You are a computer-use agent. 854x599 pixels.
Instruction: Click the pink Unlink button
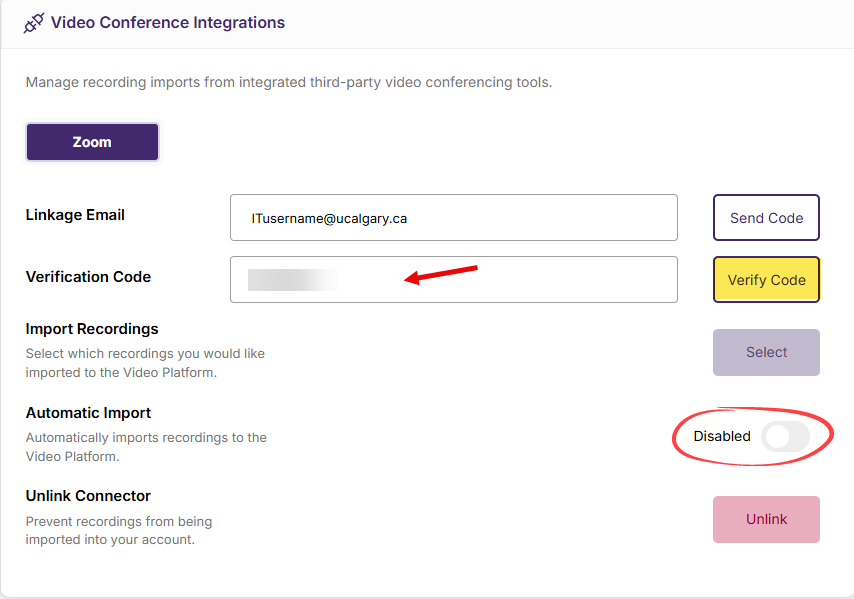766,519
